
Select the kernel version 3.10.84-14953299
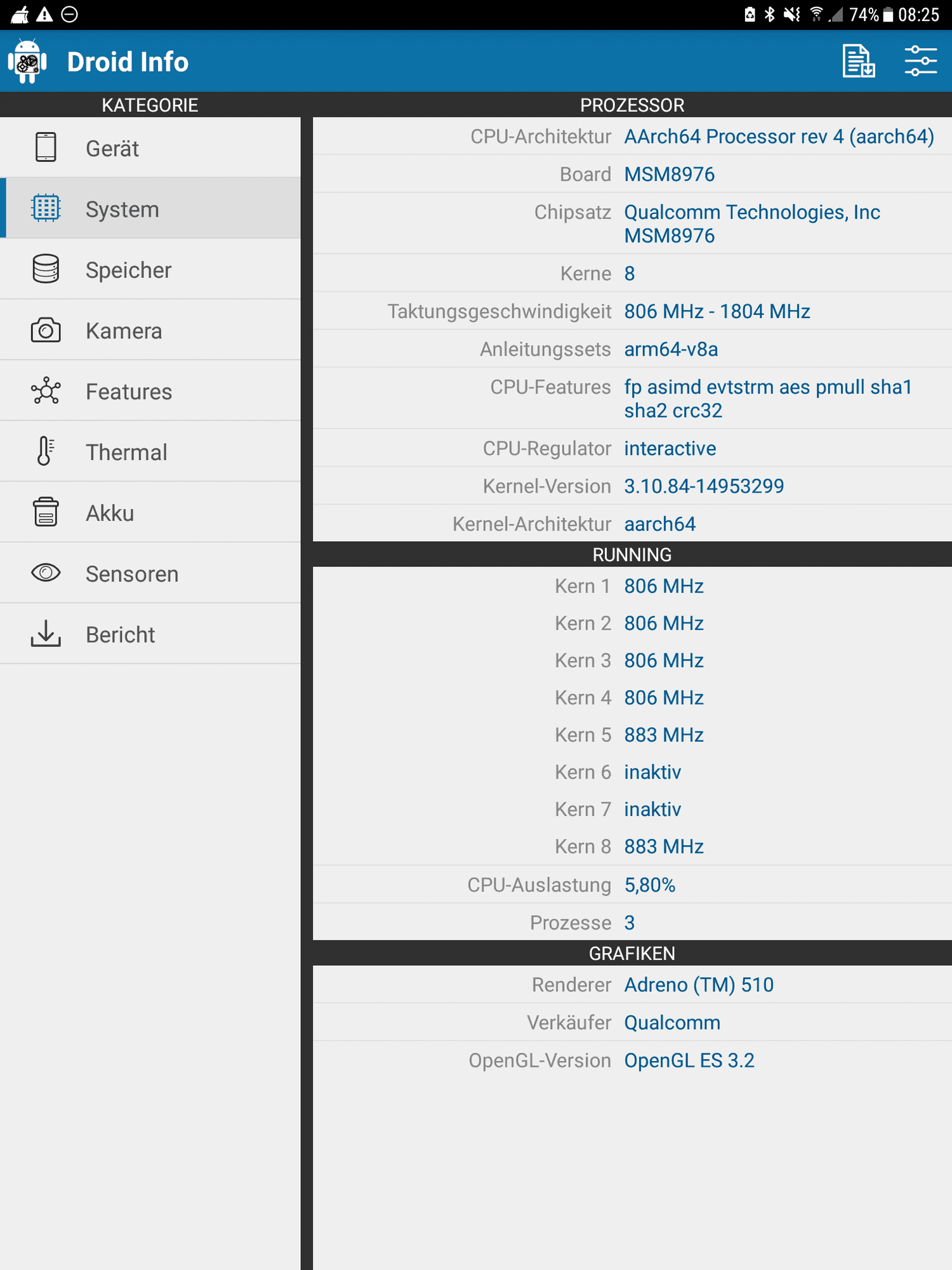click(704, 486)
